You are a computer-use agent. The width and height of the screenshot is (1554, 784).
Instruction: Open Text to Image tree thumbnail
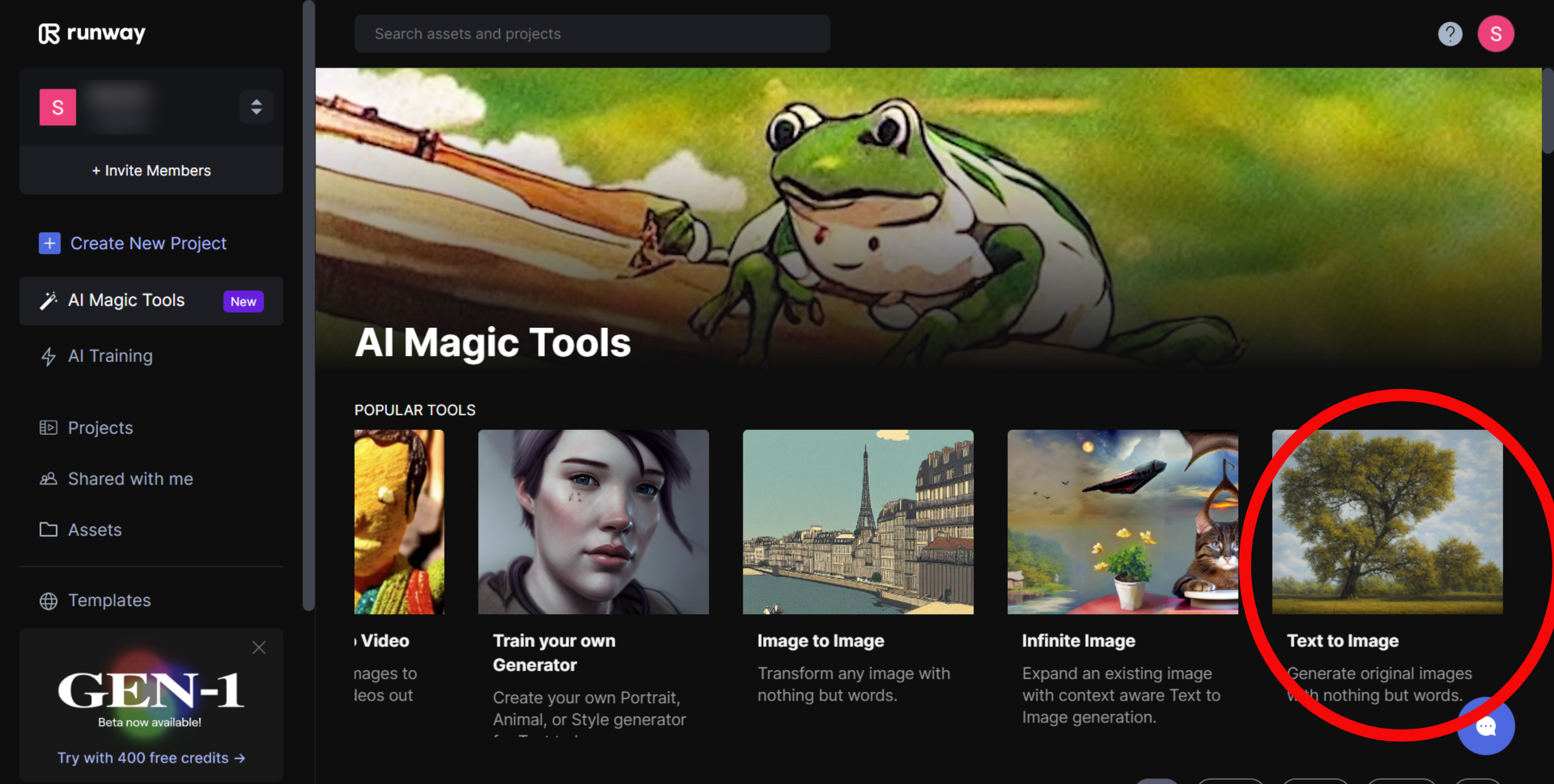[1387, 522]
